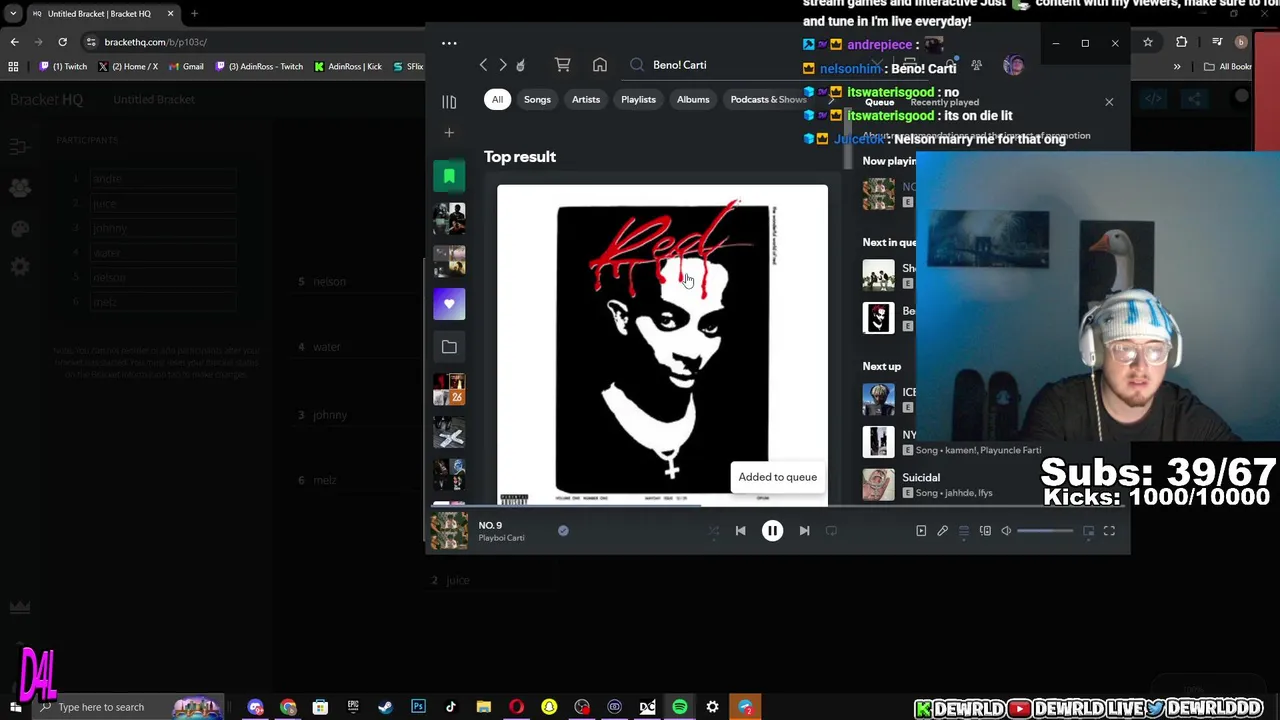Skip to next track
The image size is (1280, 720).
coord(804,531)
